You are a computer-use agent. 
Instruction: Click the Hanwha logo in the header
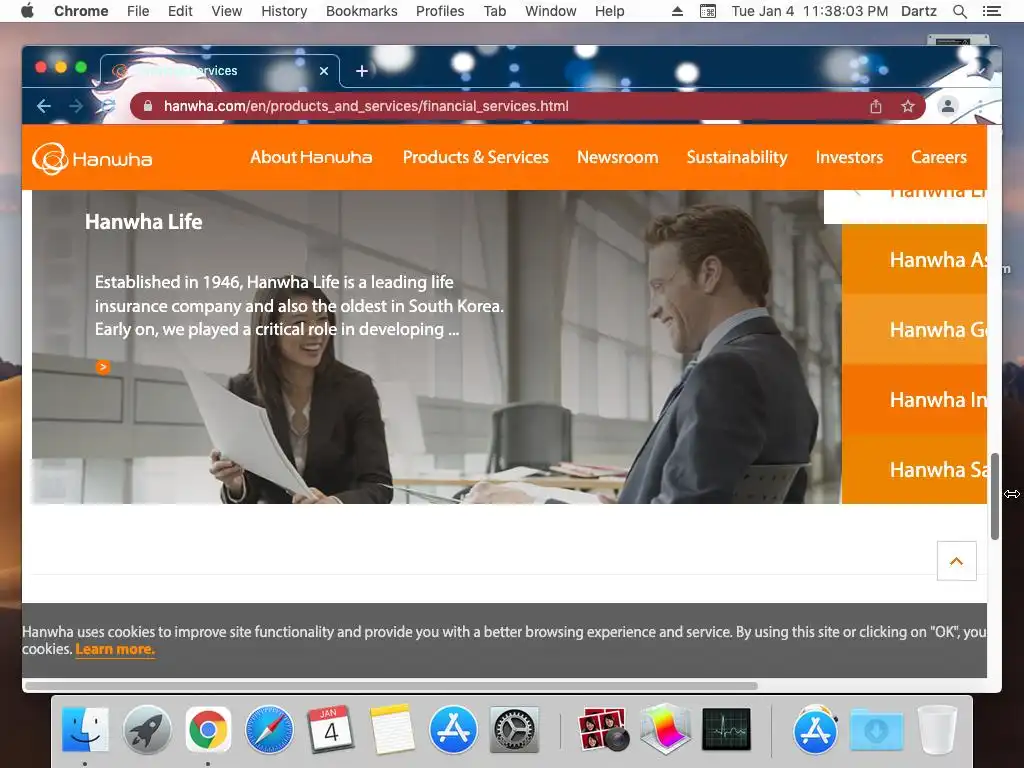pos(92,158)
